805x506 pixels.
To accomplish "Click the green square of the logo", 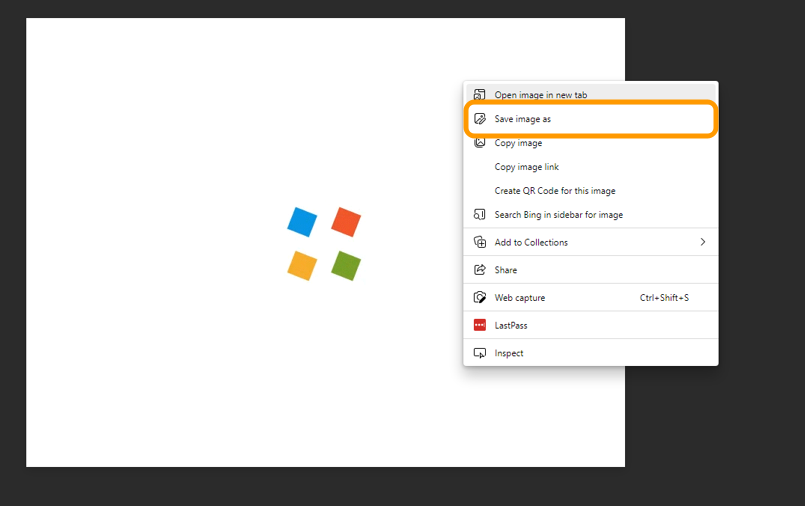I will (x=346, y=265).
